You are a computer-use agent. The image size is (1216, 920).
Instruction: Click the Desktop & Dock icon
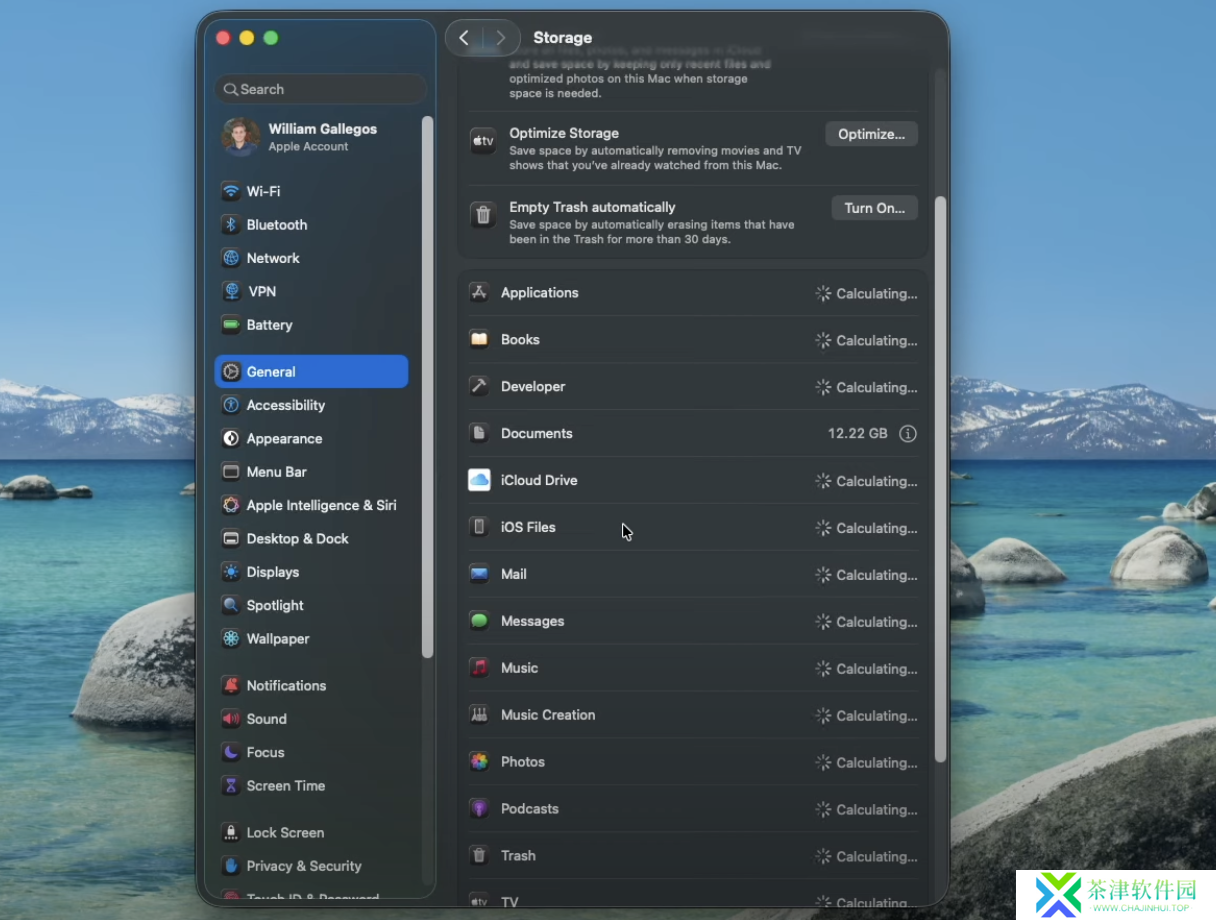tap(231, 538)
